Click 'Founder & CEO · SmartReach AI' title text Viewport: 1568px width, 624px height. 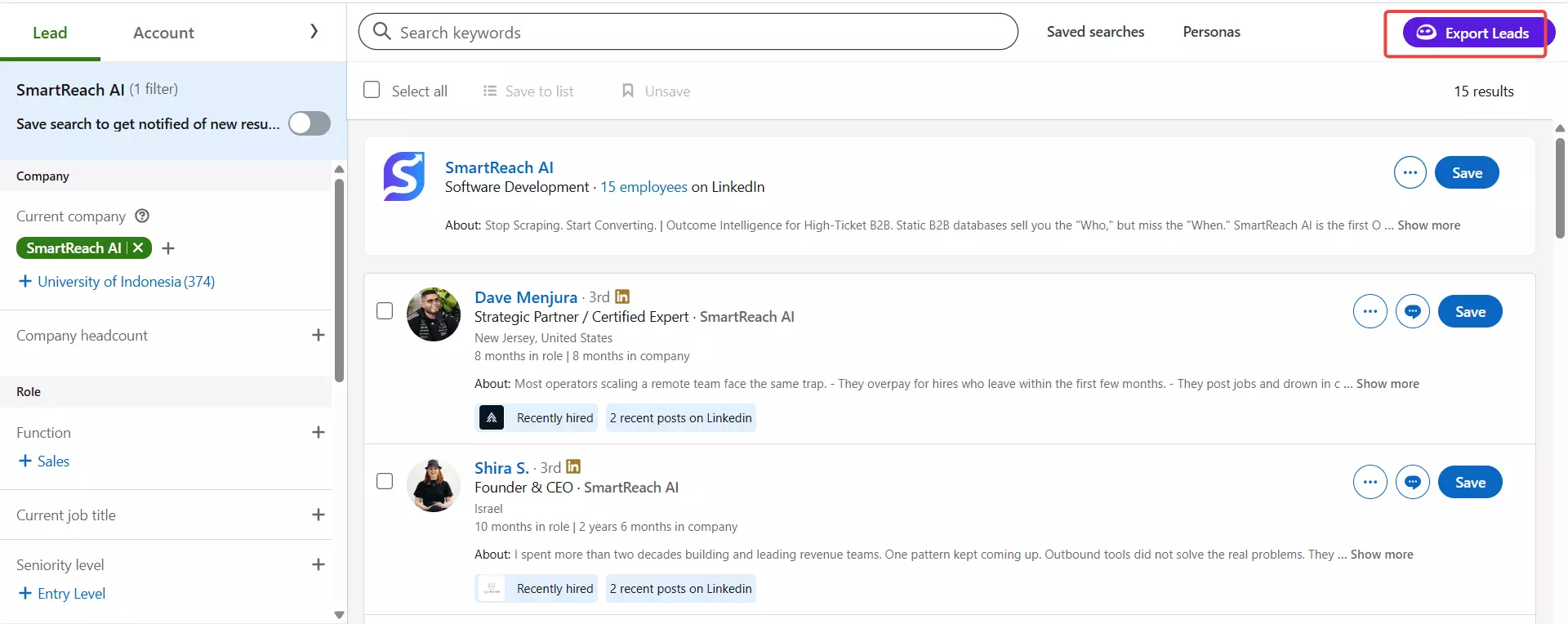click(x=577, y=488)
